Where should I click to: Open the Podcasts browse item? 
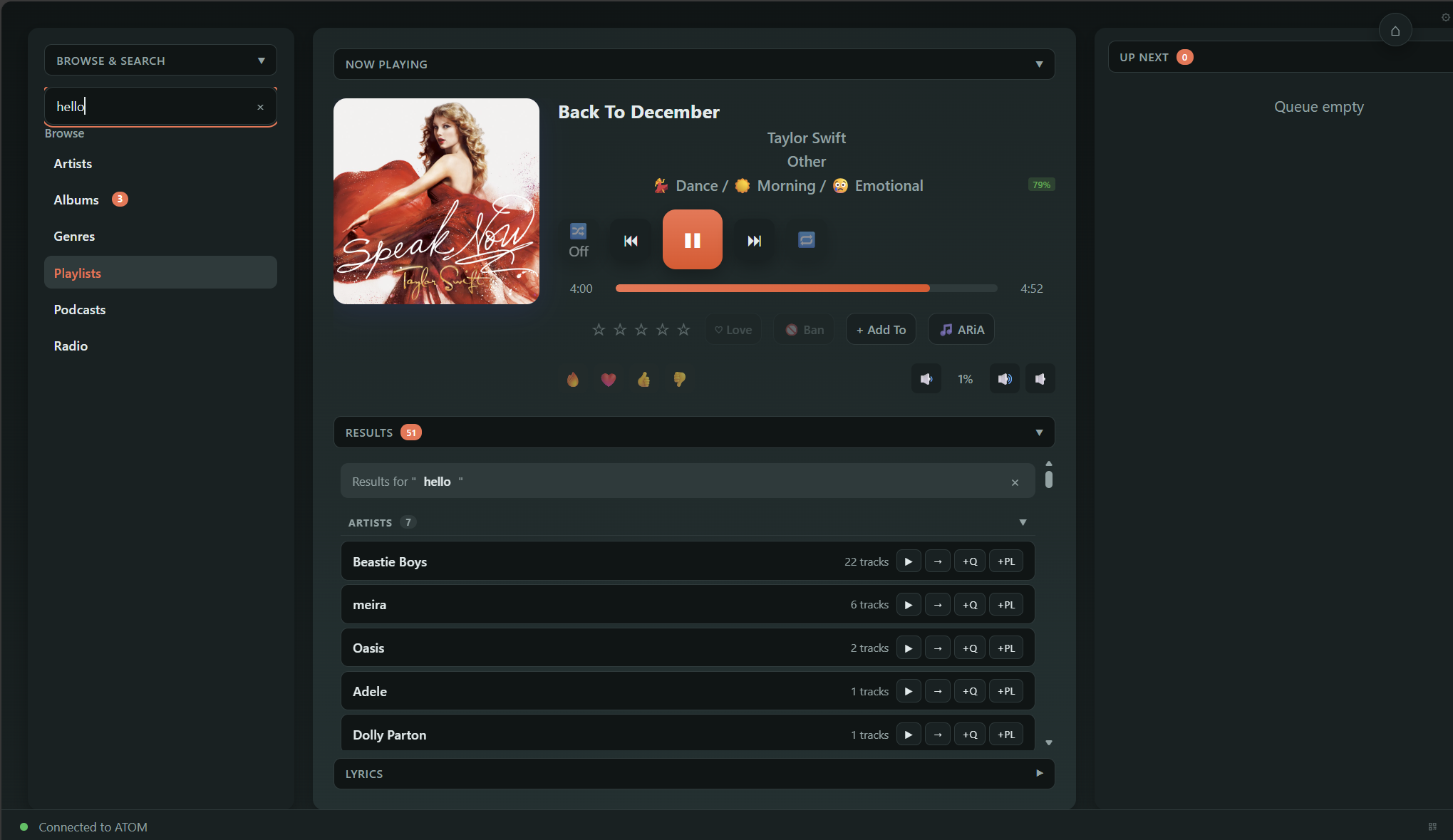pyautogui.click(x=160, y=309)
